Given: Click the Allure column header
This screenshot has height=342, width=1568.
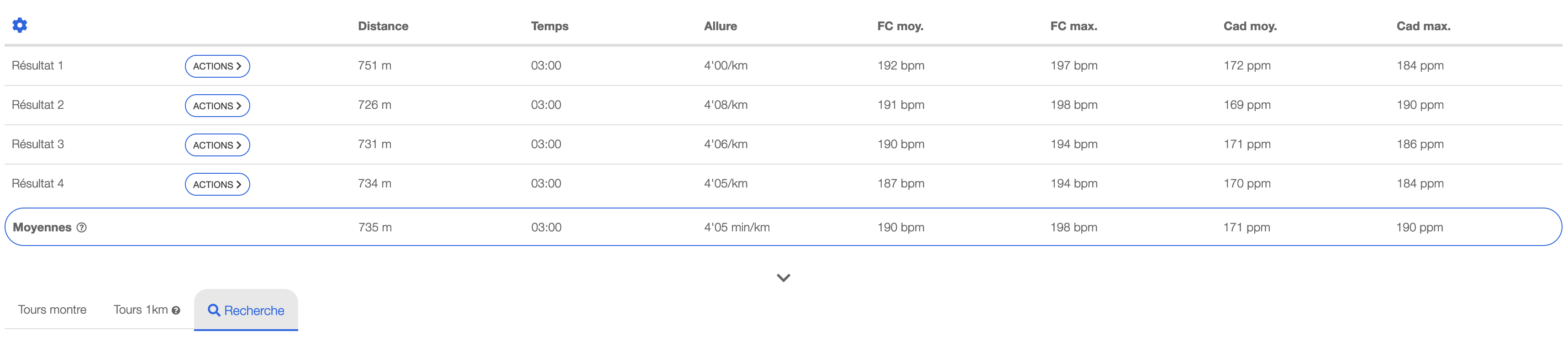Looking at the screenshot, I should pyautogui.click(x=721, y=26).
